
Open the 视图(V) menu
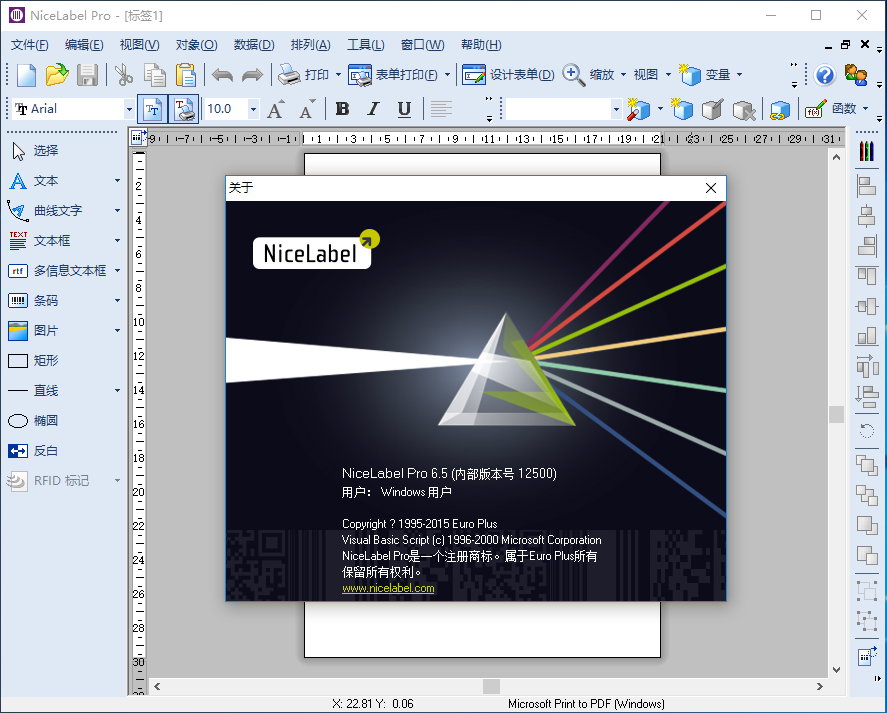click(x=139, y=45)
